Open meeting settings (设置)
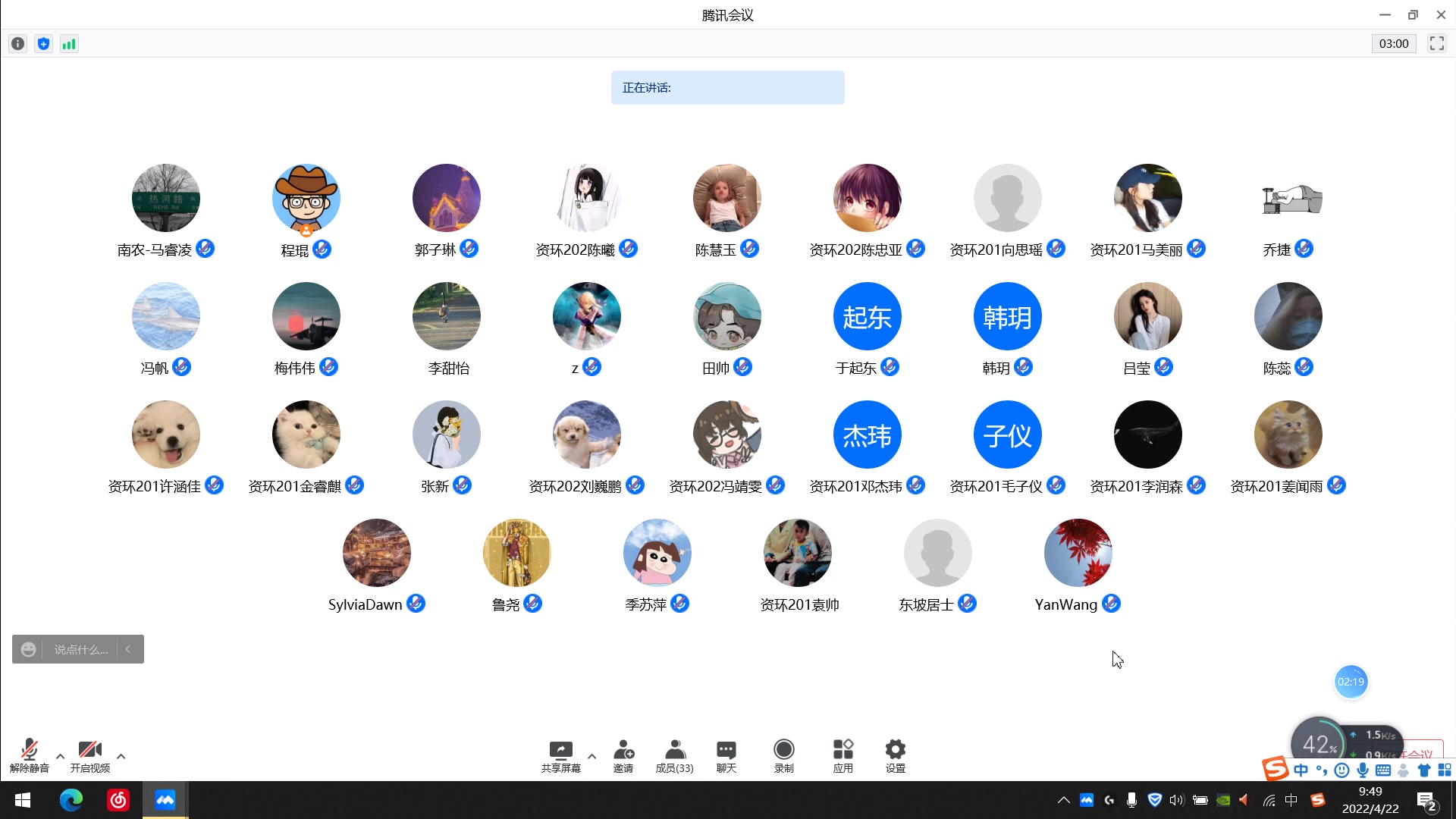Viewport: 1456px width, 819px height. [896, 756]
